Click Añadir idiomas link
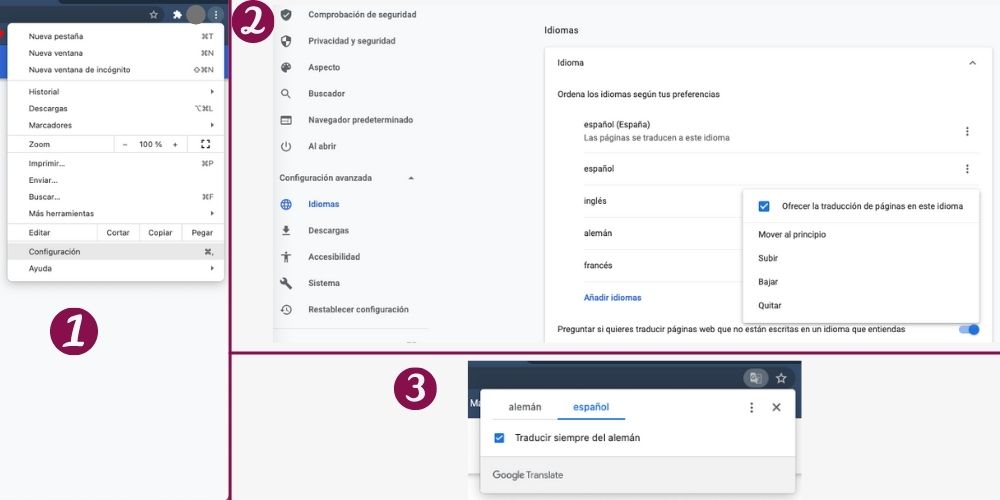 tap(612, 297)
